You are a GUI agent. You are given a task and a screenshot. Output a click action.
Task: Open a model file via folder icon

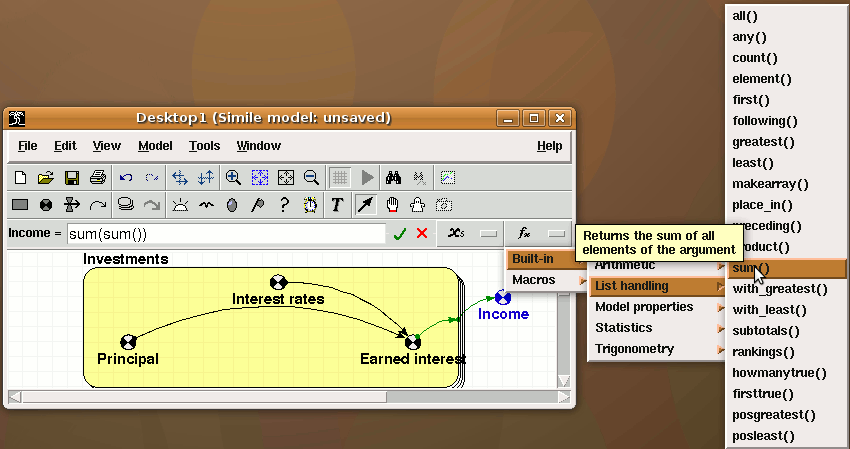46,177
